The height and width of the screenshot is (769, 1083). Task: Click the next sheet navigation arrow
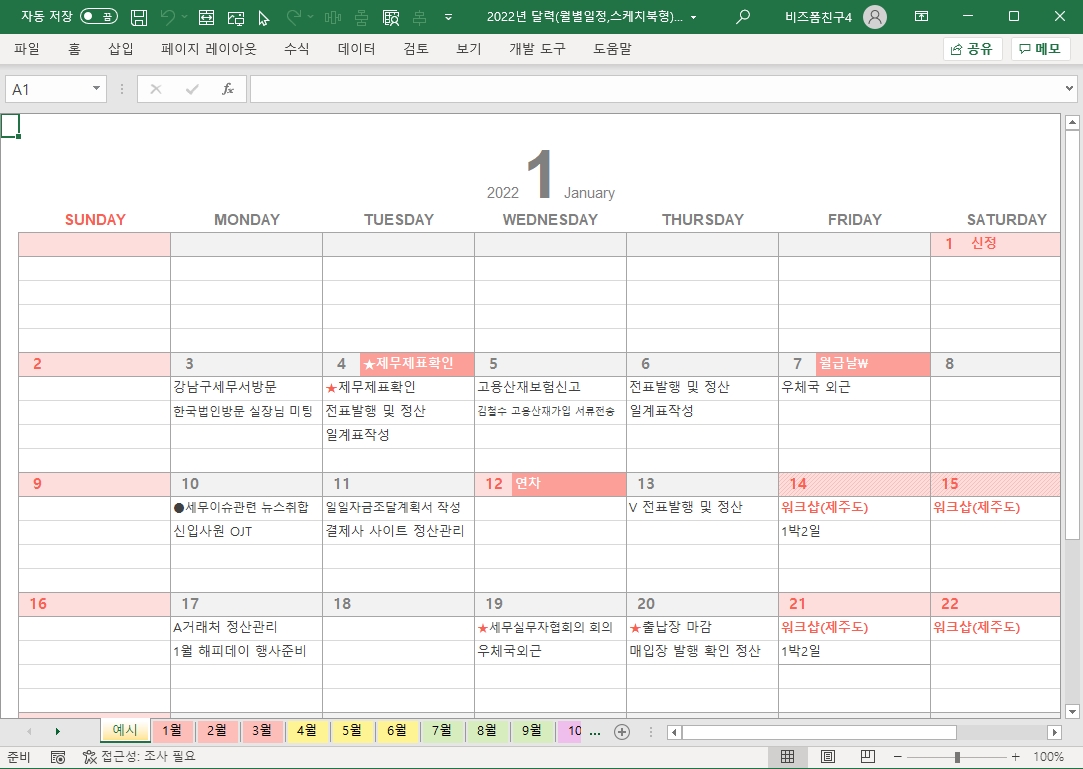[57, 731]
